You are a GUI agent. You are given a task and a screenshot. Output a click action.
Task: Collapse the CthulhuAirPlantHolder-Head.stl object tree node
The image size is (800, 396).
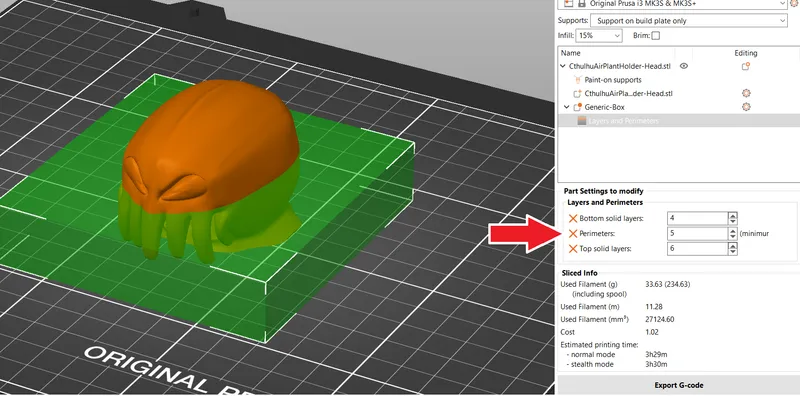pos(563,66)
